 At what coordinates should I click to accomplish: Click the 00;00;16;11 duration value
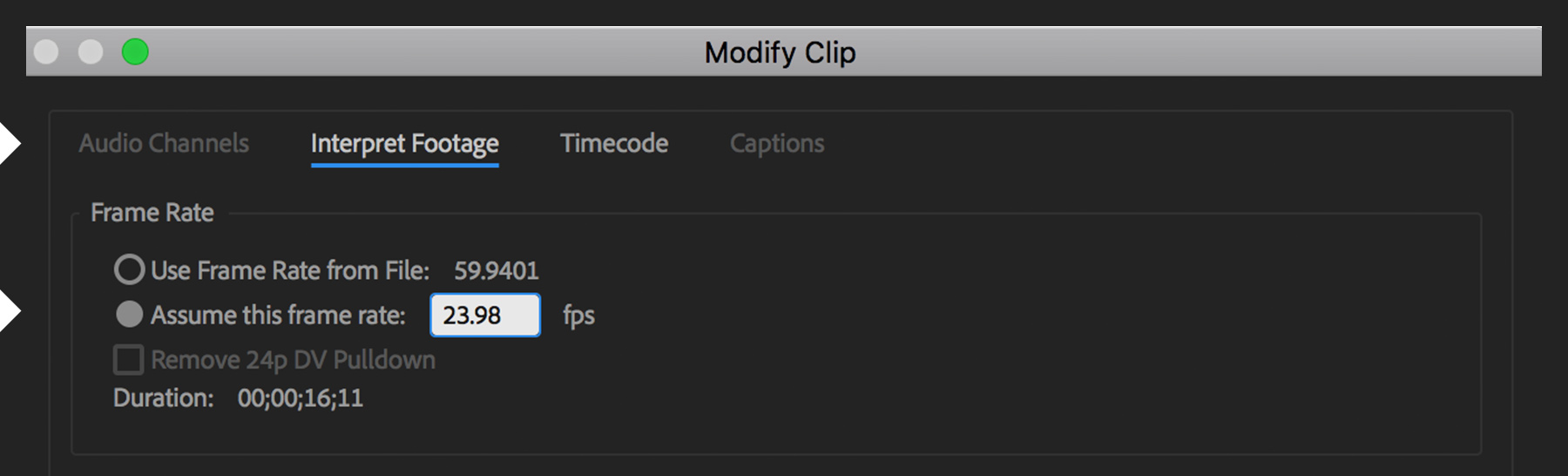[301, 398]
